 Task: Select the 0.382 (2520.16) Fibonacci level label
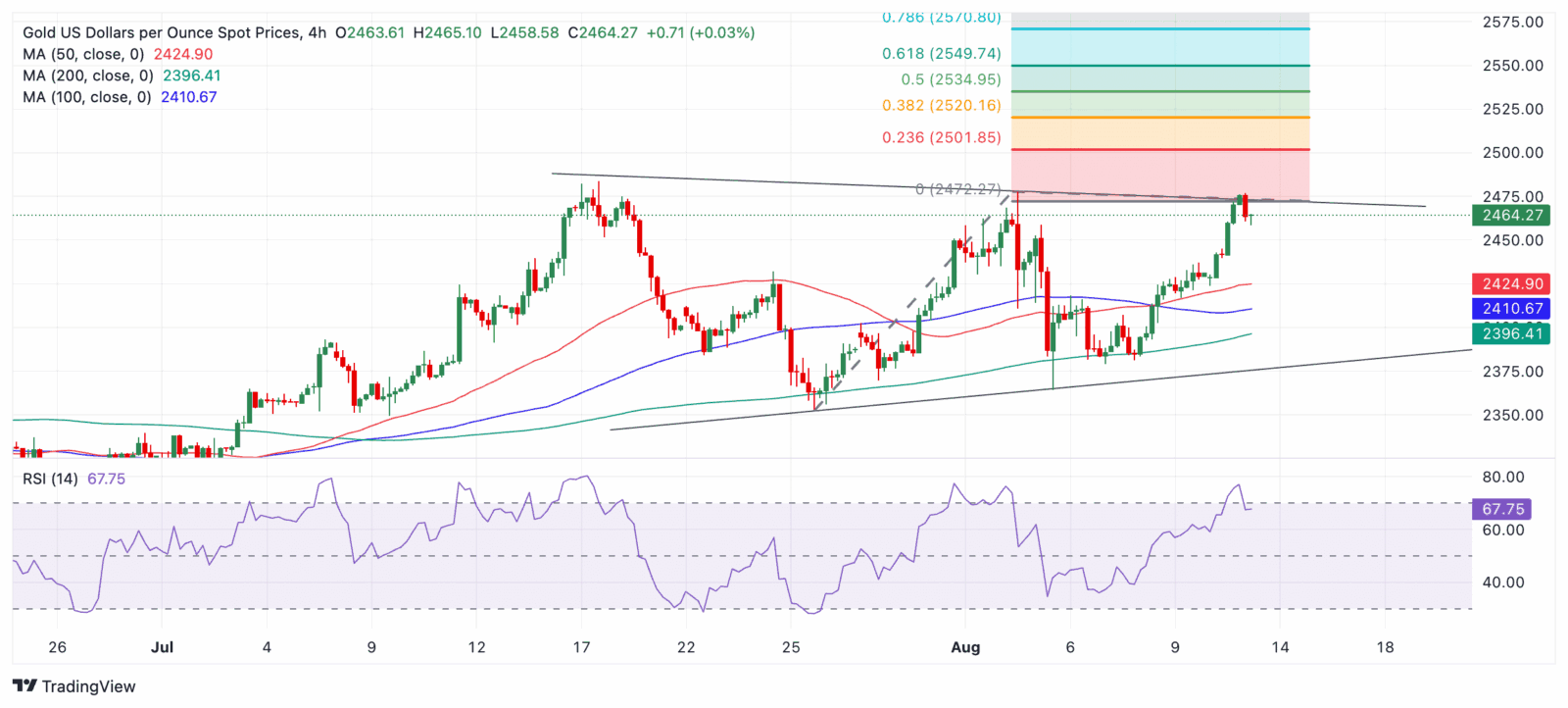942,105
